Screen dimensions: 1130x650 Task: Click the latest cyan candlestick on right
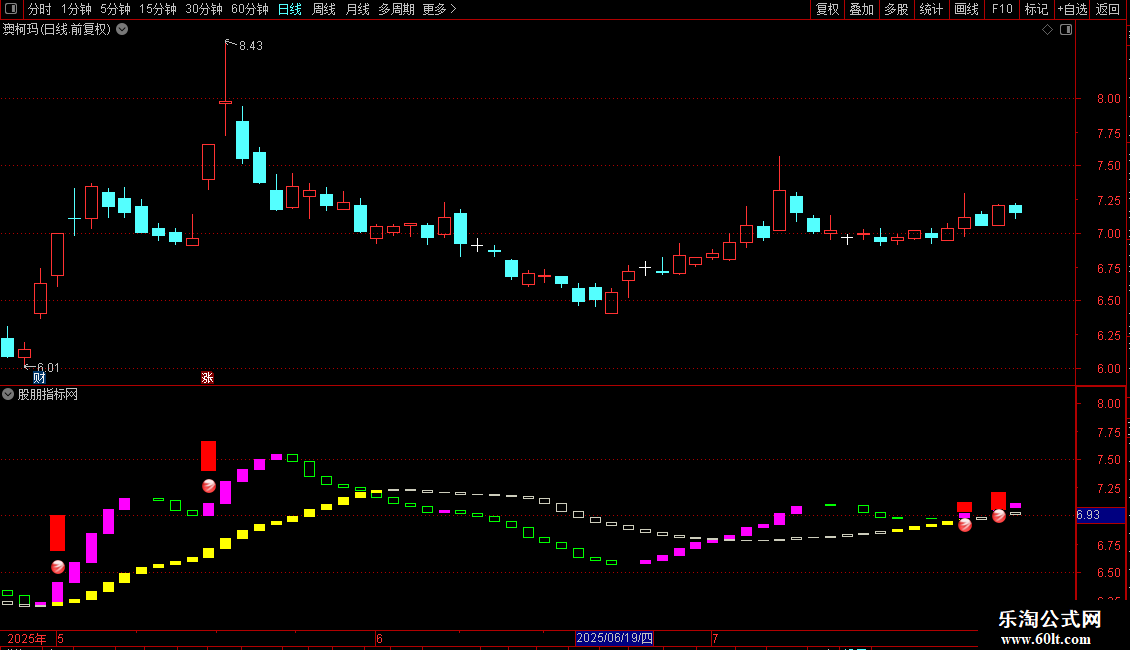(1015, 209)
